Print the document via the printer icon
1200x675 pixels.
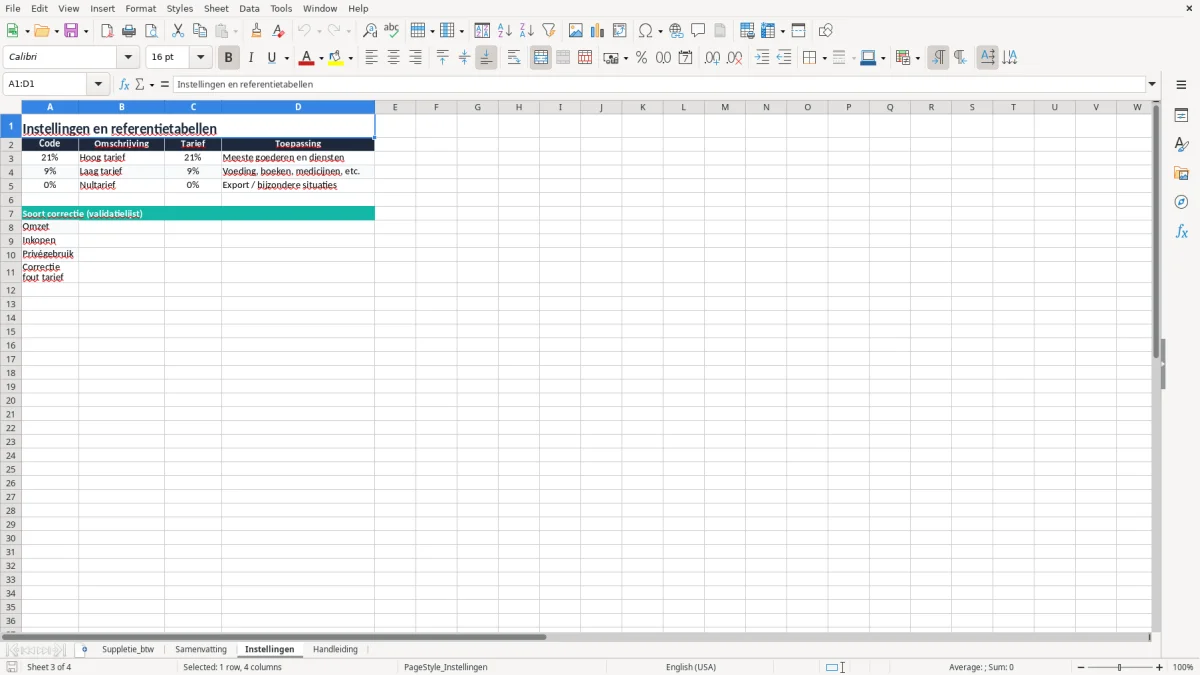point(129,31)
